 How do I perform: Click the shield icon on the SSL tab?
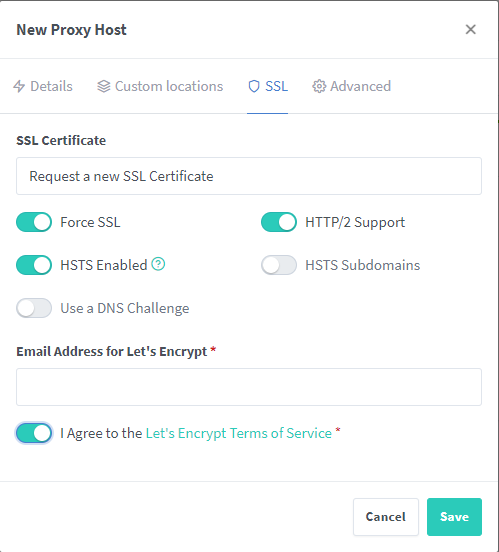254,86
